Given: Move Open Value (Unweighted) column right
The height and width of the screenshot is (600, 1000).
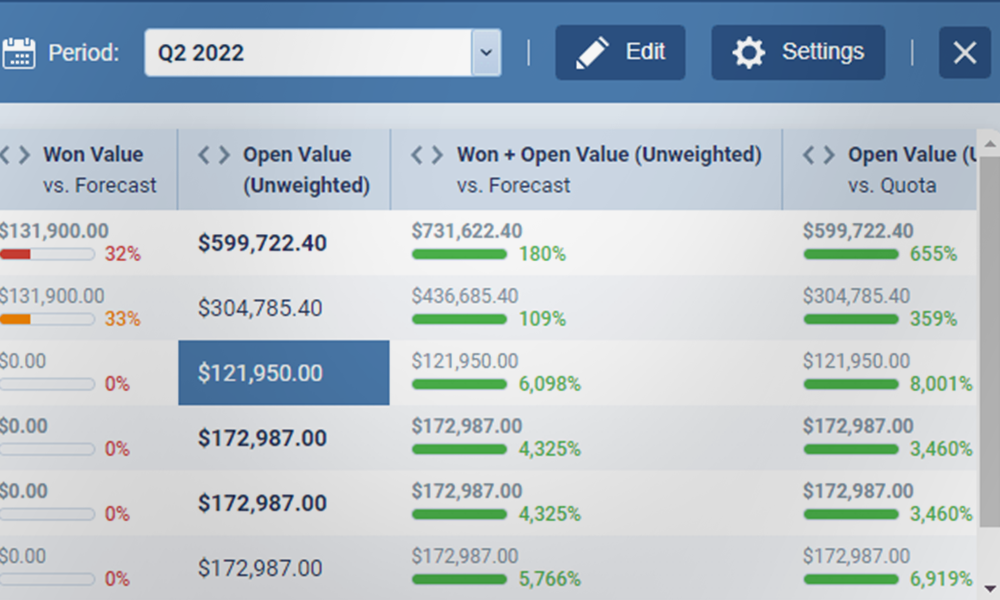Looking at the screenshot, I should tap(224, 155).
